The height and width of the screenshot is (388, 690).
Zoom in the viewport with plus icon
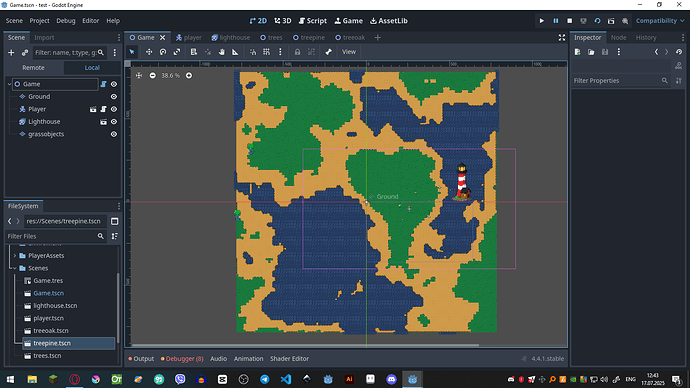click(x=189, y=76)
